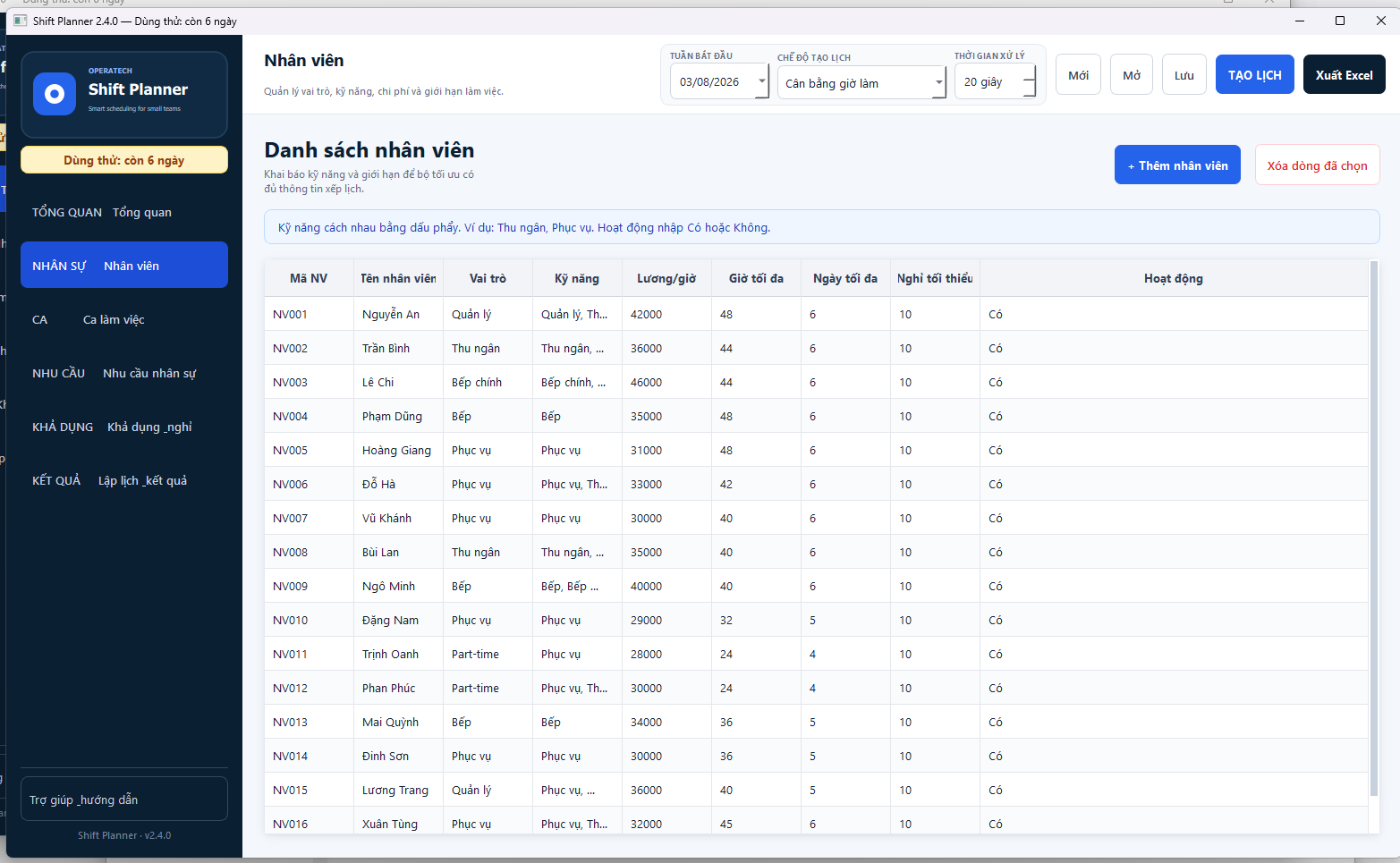Expand the Chế độ tạo lịch combo box
The height and width of the screenshot is (863, 1400).
click(938, 82)
